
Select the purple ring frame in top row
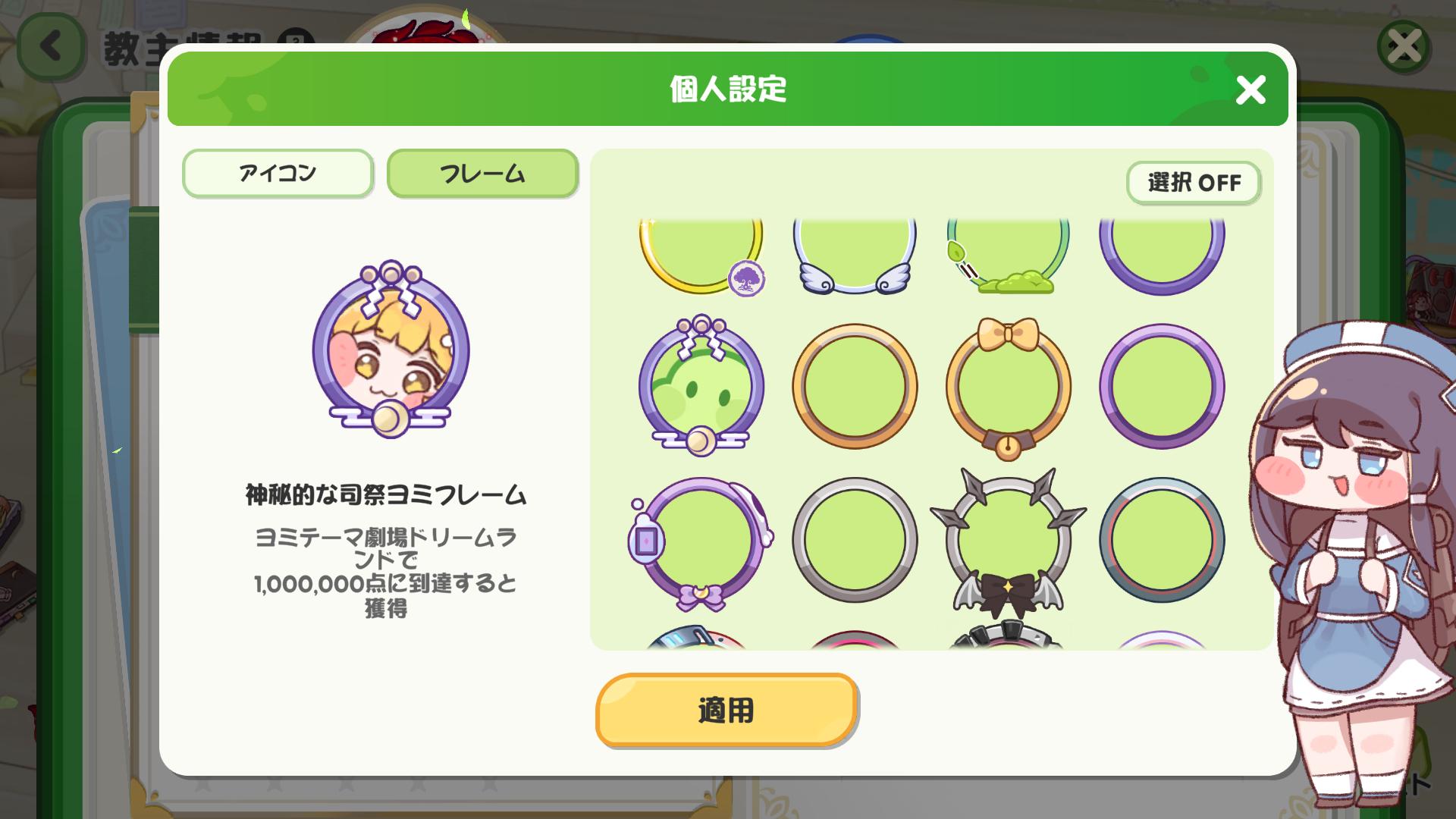[1162, 256]
